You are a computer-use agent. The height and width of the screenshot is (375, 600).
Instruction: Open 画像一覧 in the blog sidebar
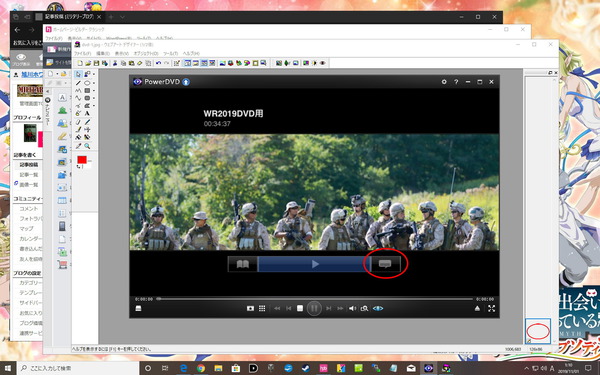(x=29, y=184)
